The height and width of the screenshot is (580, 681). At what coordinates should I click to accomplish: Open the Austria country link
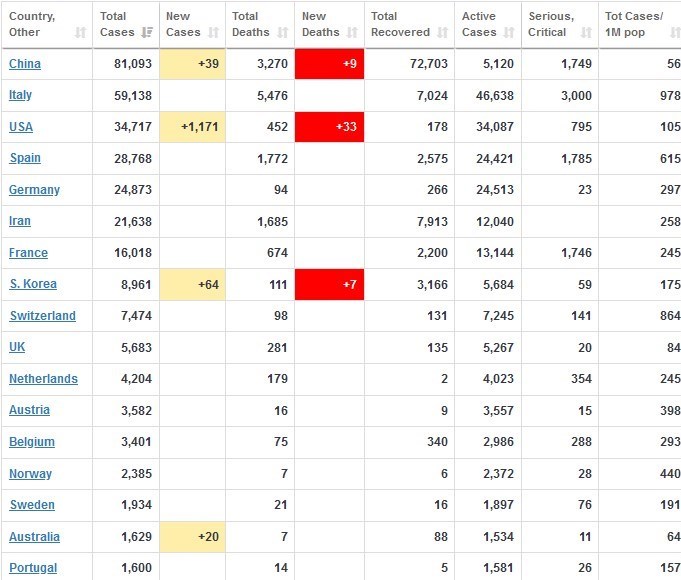pyautogui.click(x=29, y=410)
